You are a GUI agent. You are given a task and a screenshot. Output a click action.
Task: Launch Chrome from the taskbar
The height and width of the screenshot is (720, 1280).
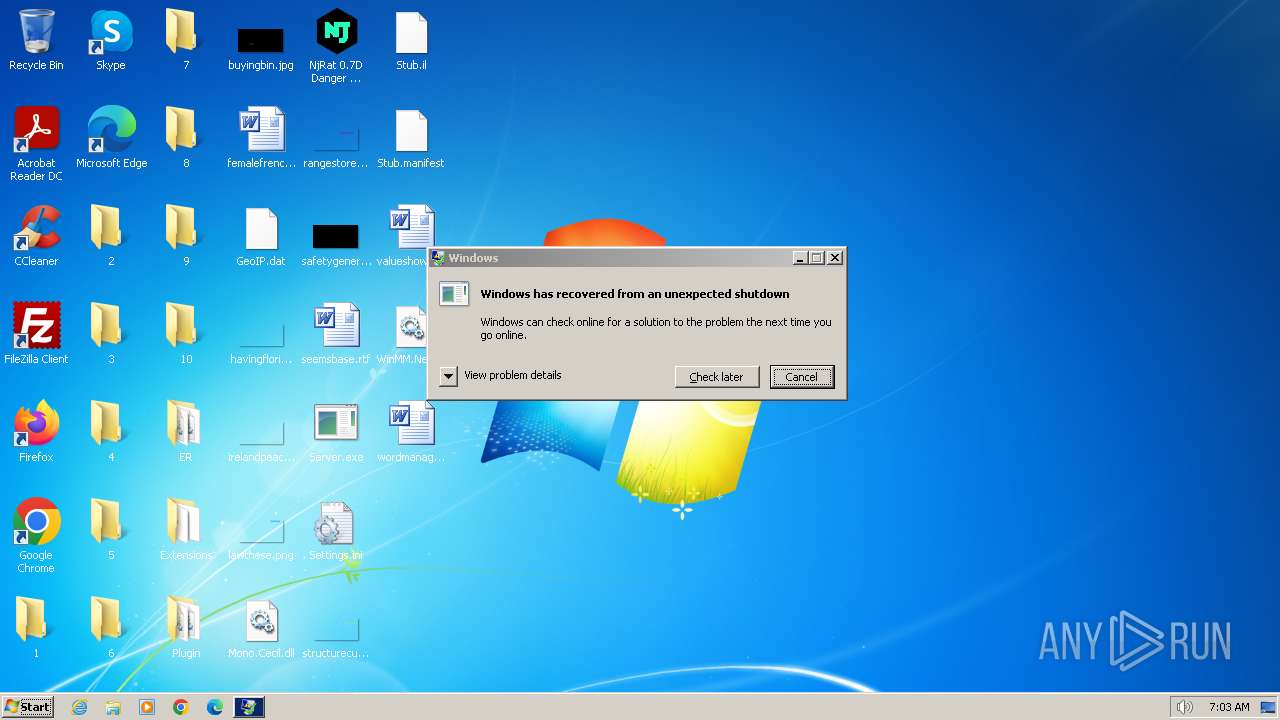181,707
